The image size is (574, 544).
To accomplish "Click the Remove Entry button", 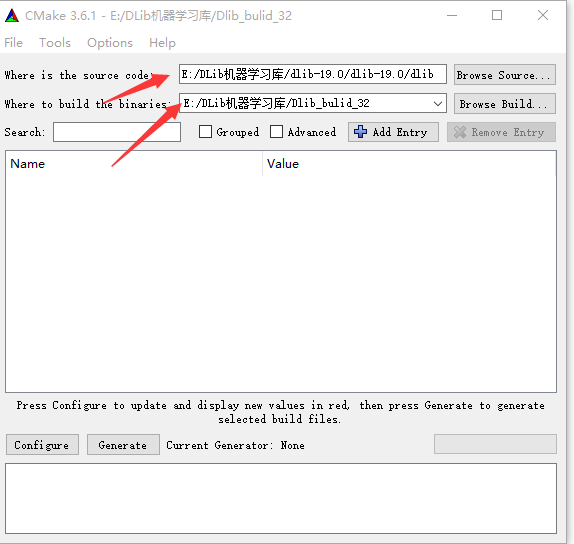I will (501, 132).
